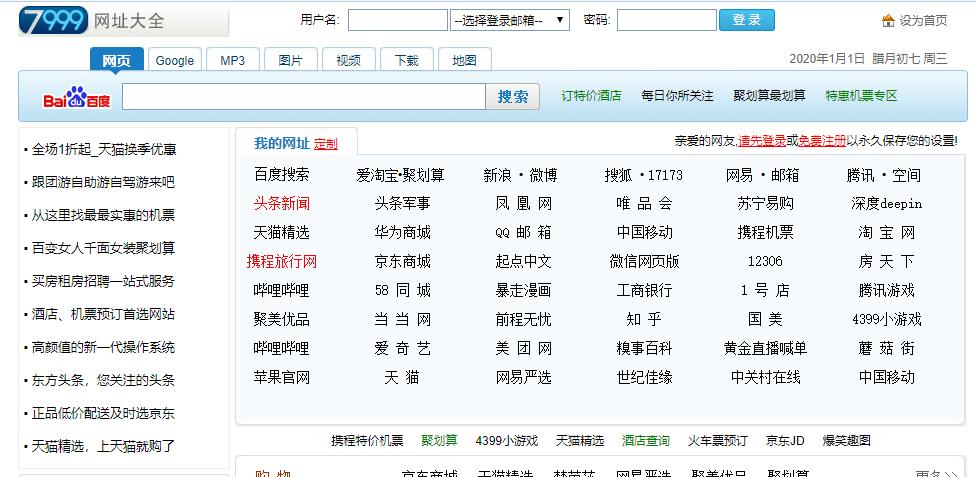This screenshot has height=477, width=976.
Task: Open the 腾讯・空间 site link
Action: (884, 176)
